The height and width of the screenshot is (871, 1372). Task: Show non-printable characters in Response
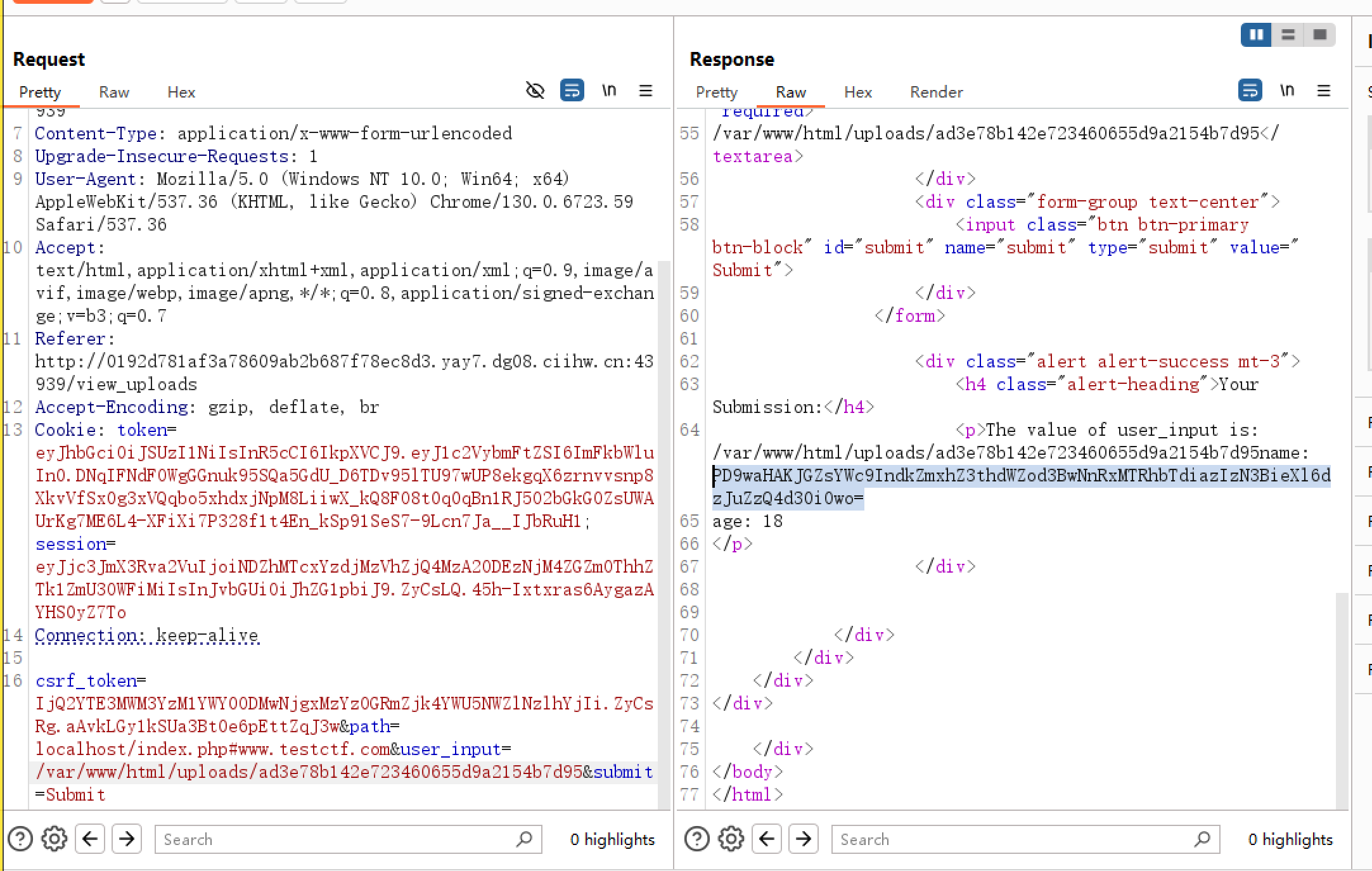(x=1286, y=91)
